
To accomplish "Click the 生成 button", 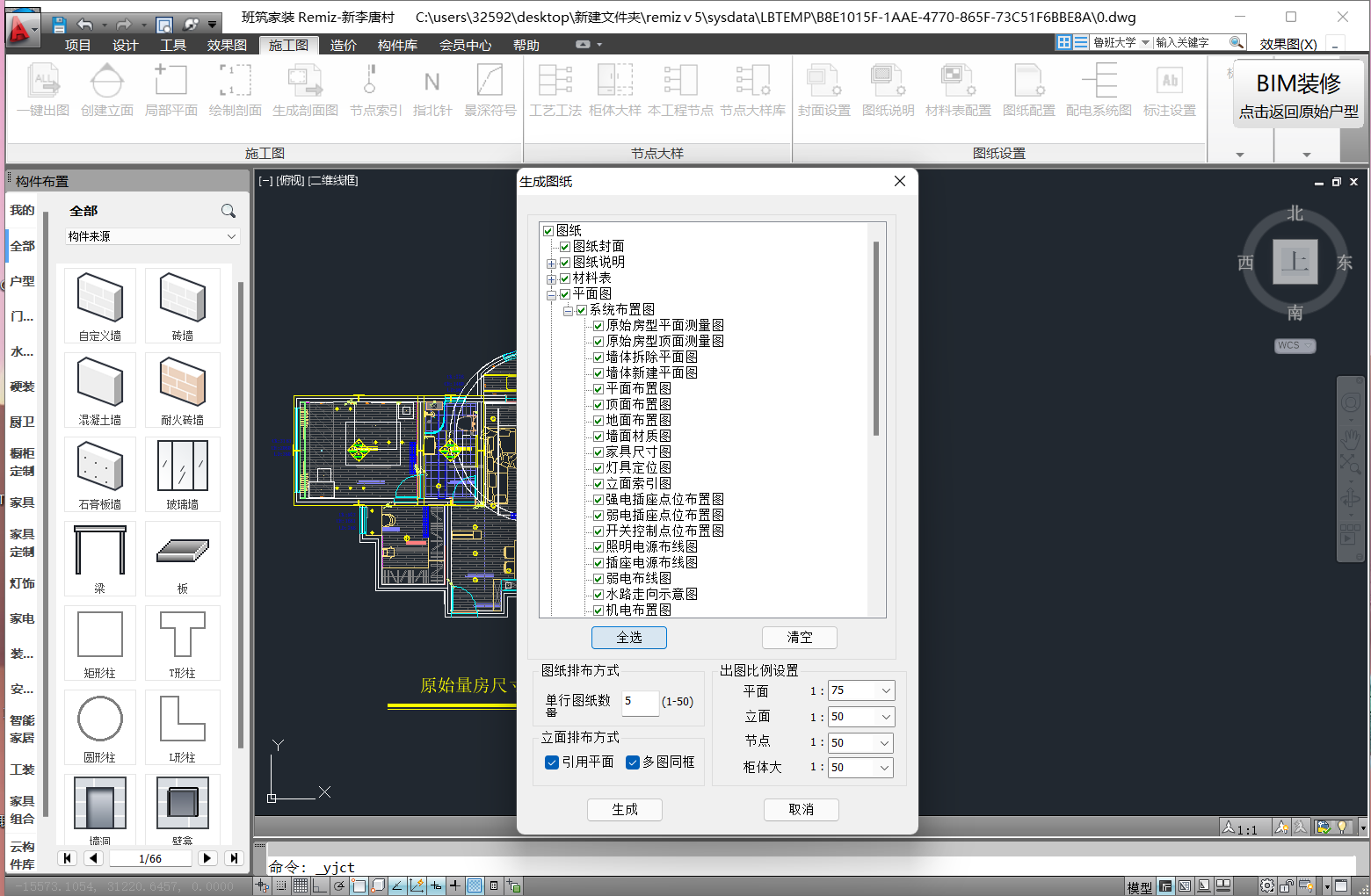I will tap(625, 810).
